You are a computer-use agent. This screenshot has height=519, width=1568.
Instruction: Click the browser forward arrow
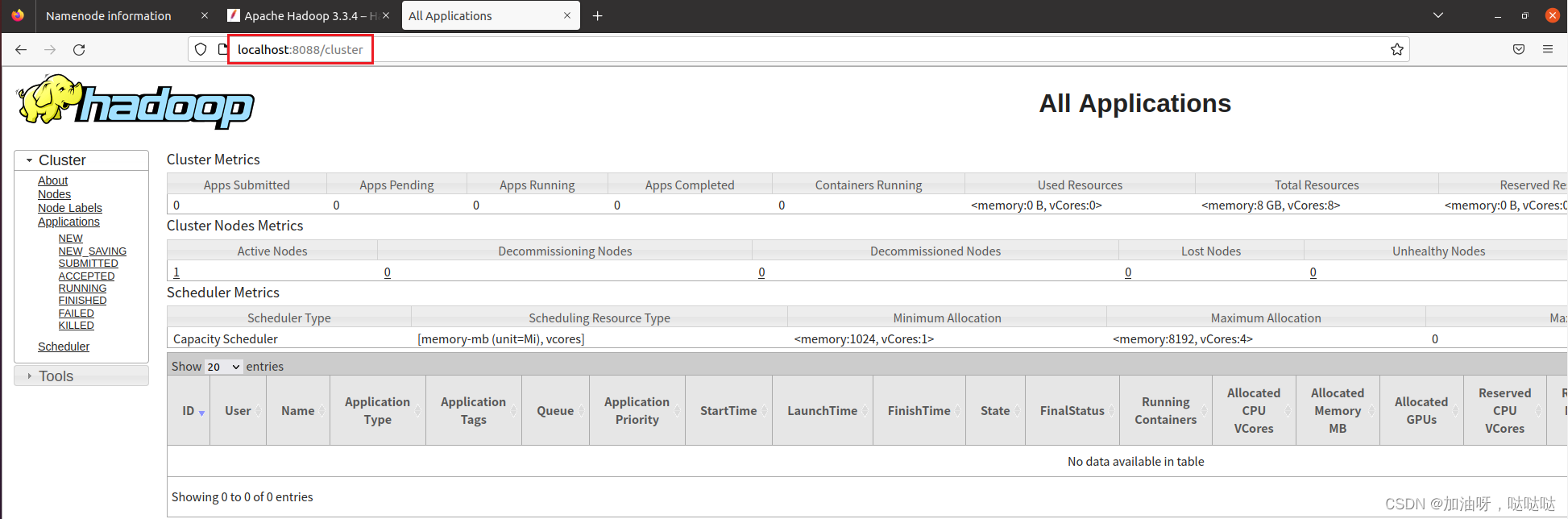[x=50, y=50]
